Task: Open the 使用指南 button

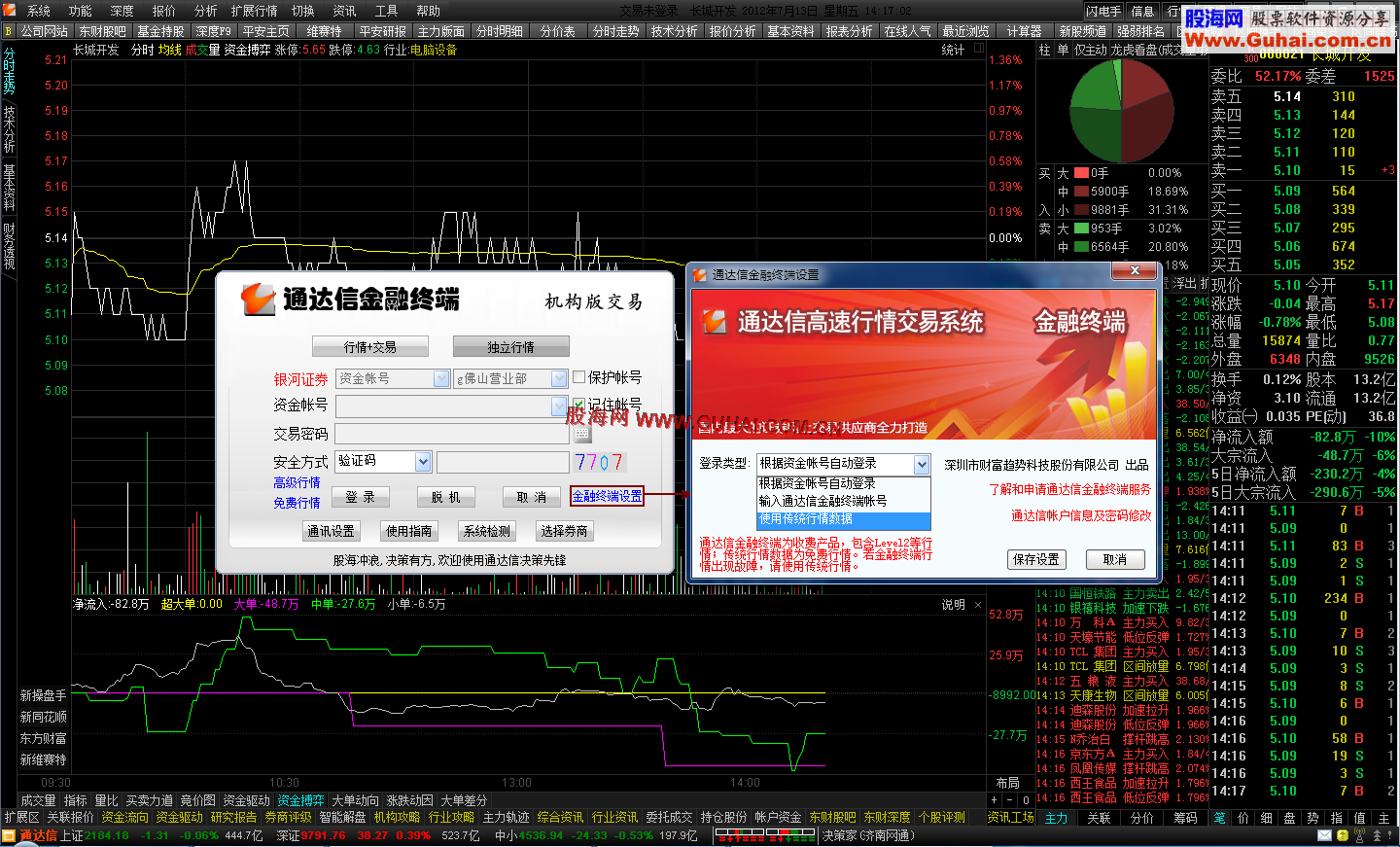Action: point(408,531)
